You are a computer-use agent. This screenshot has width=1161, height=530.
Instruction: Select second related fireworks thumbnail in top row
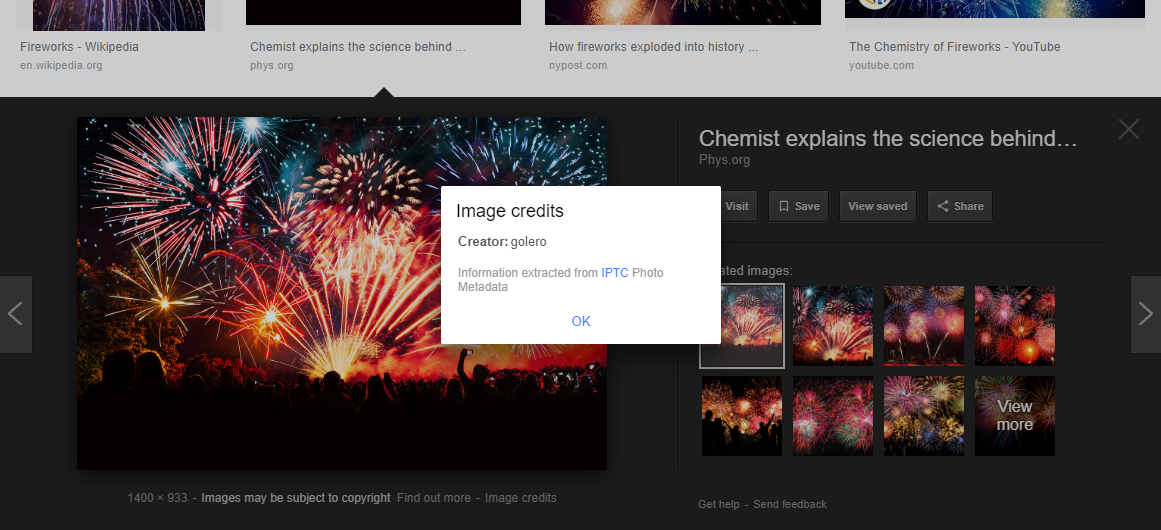tap(832, 326)
